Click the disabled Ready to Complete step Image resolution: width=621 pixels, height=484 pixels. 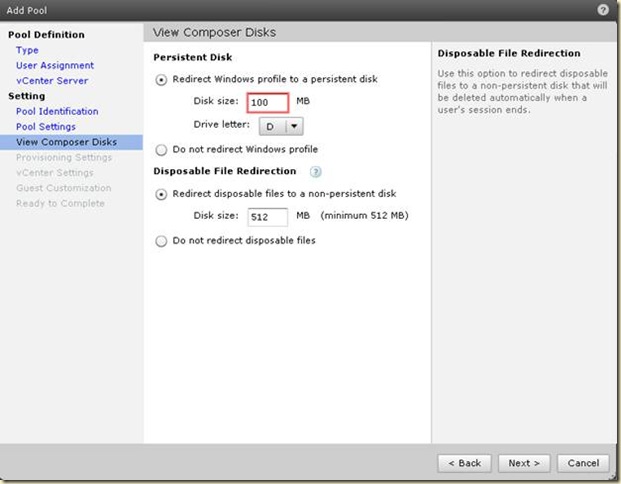pyautogui.click(x=60, y=204)
